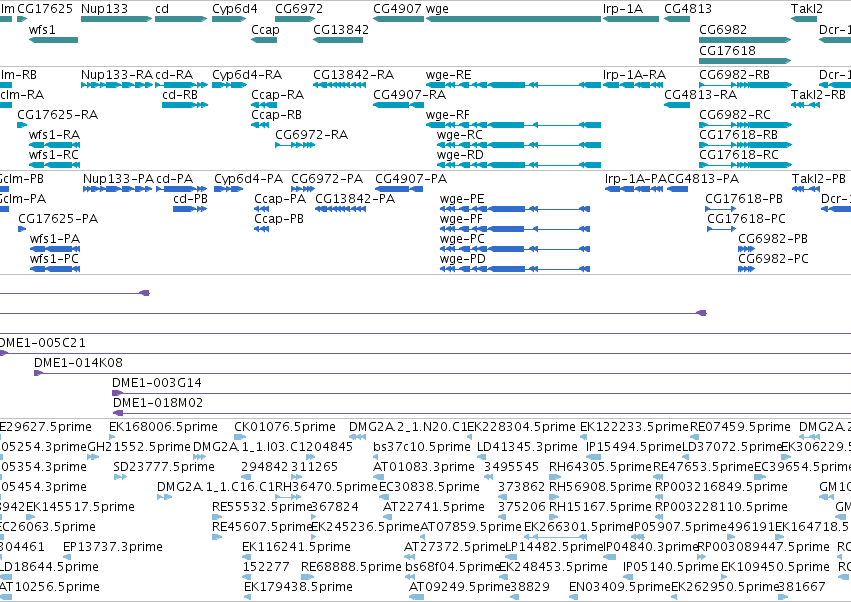851x602 pixels.
Task: Click the Cyp6d4 gene bar
Action: 229,19
